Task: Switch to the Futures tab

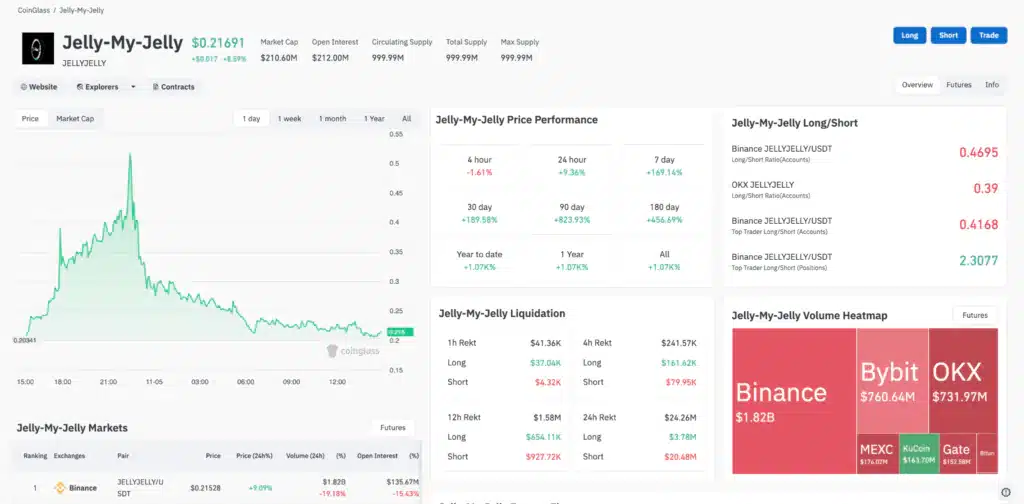Action: [x=958, y=85]
